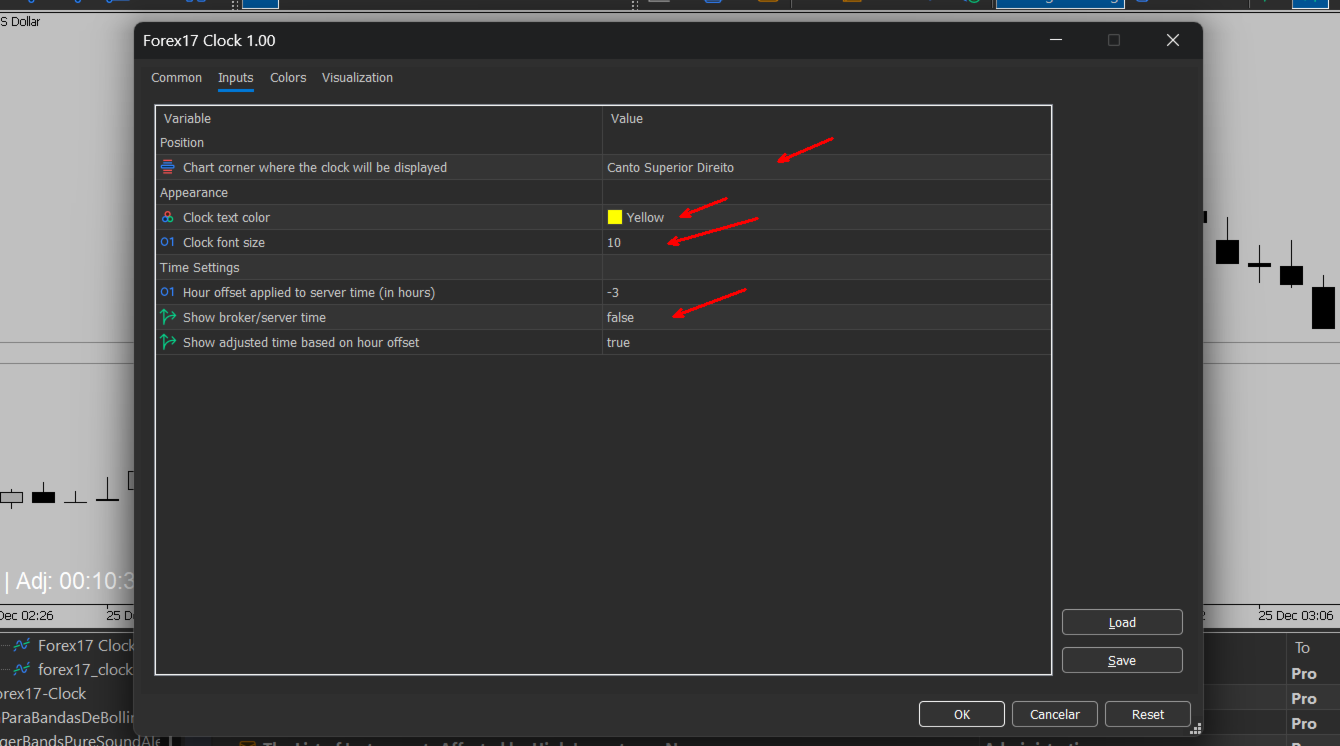
Task: Confirm the settings with OK
Action: [x=962, y=714]
